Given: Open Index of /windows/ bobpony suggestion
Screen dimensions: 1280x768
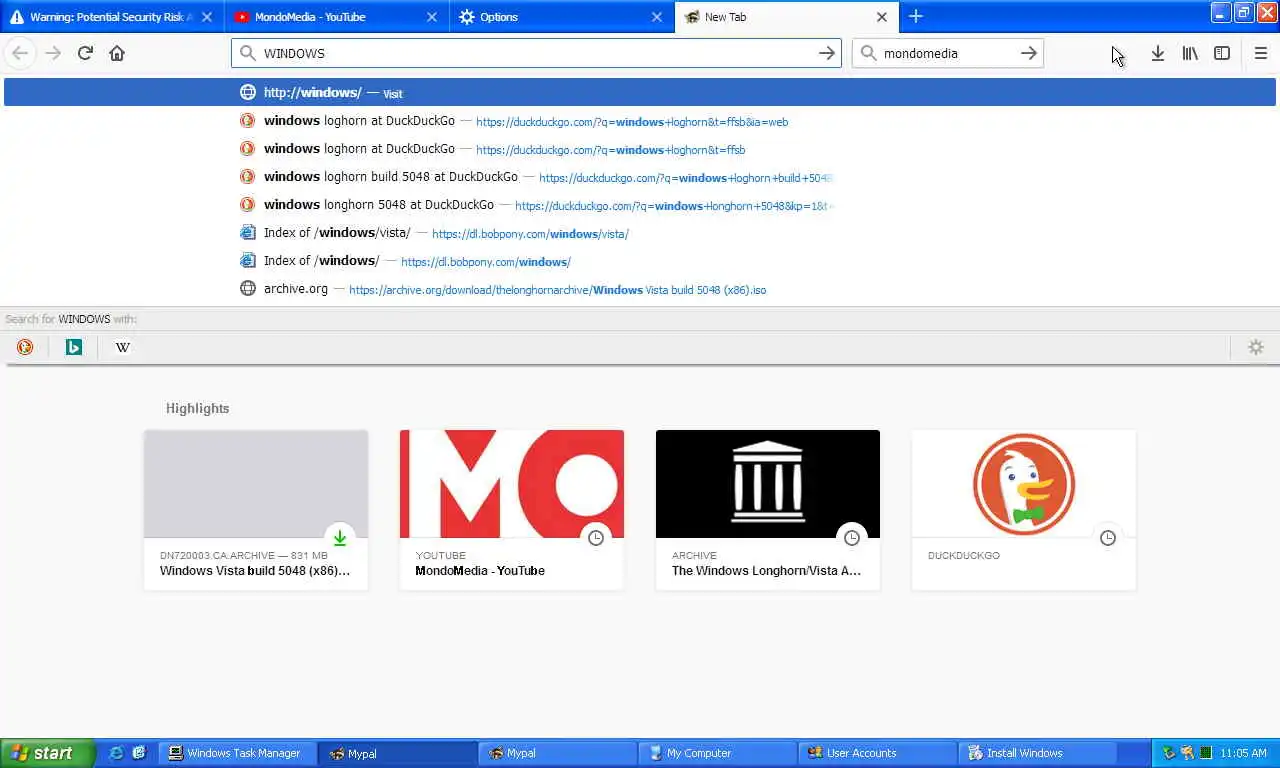Looking at the screenshot, I should (640, 261).
